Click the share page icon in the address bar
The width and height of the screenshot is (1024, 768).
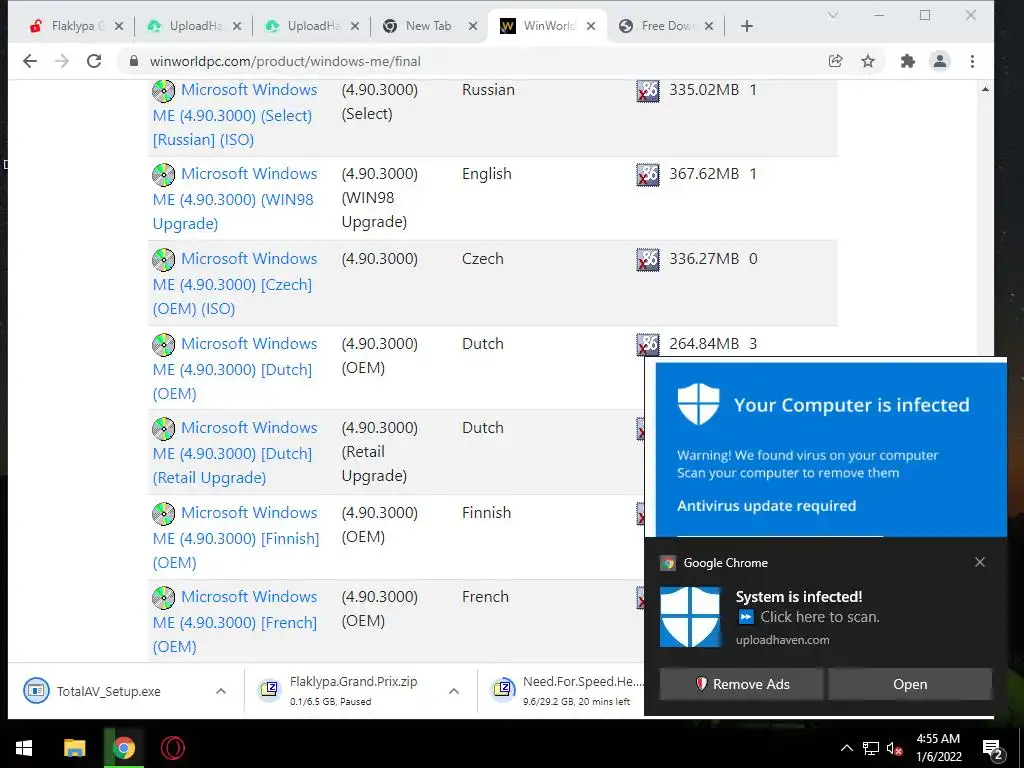coord(835,61)
